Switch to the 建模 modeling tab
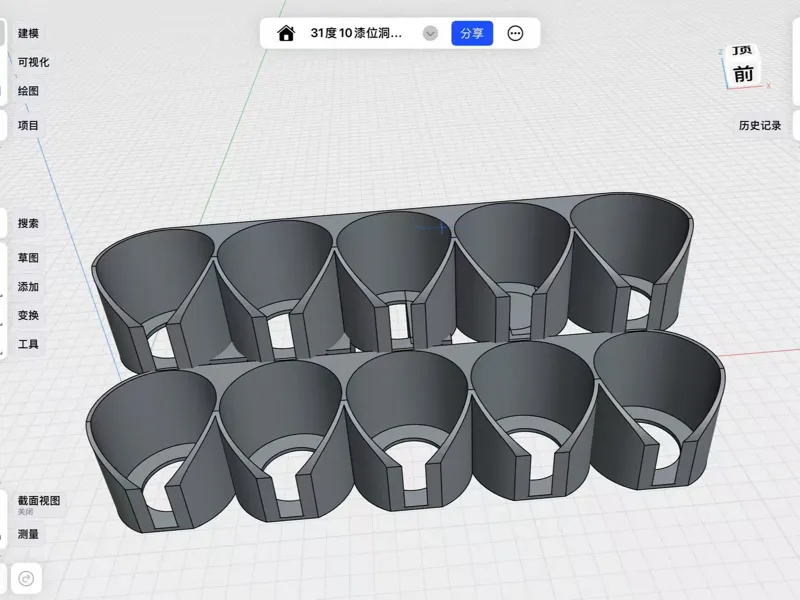This screenshot has width=800, height=600. [28, 33]
